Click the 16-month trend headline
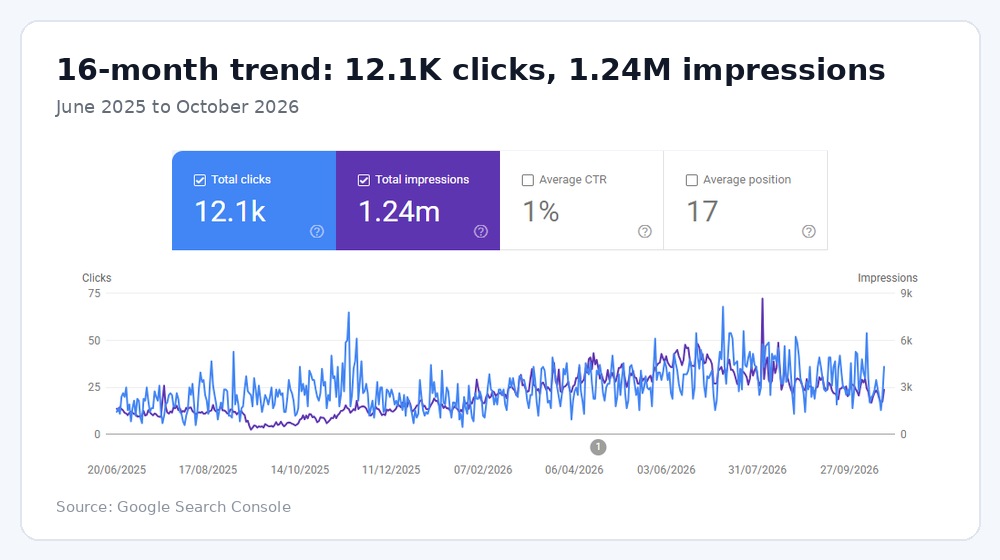The width and height of the screenshot is (1000, 560). 471,70
